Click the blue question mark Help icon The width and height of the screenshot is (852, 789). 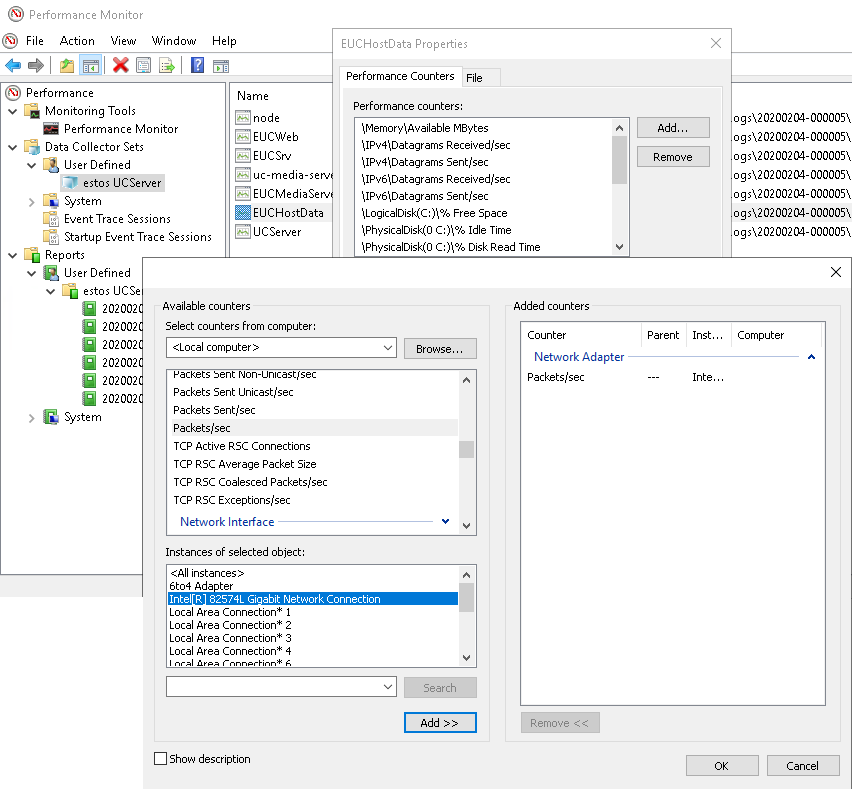[197, 65]
